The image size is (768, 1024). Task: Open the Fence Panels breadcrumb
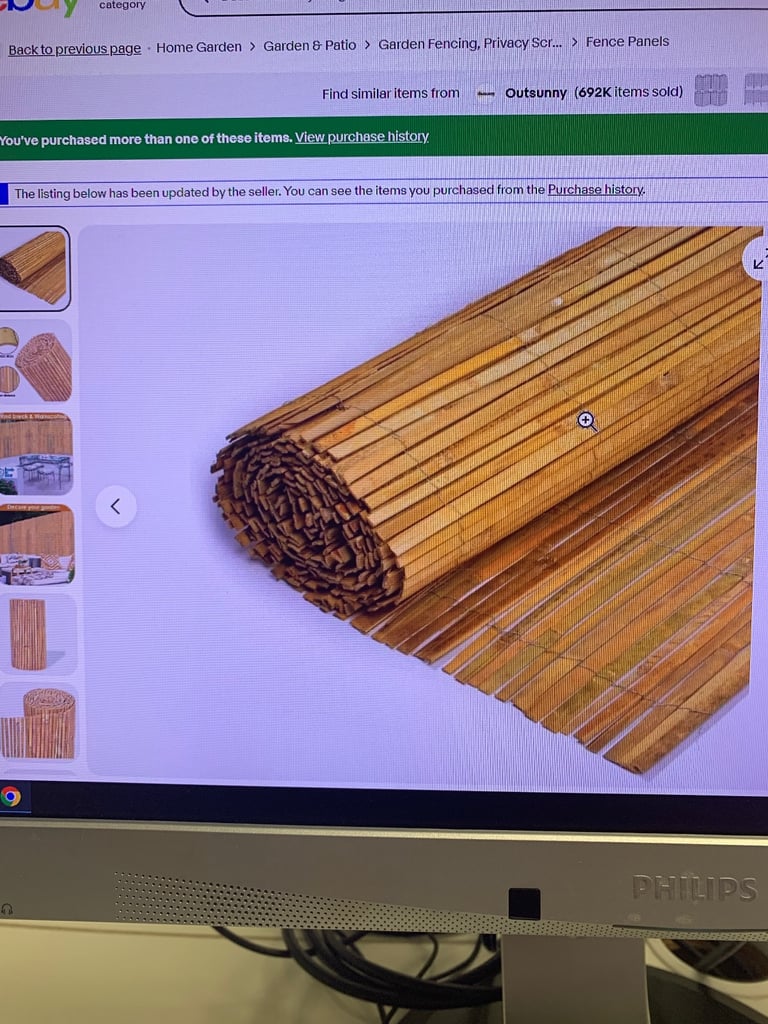627,42
